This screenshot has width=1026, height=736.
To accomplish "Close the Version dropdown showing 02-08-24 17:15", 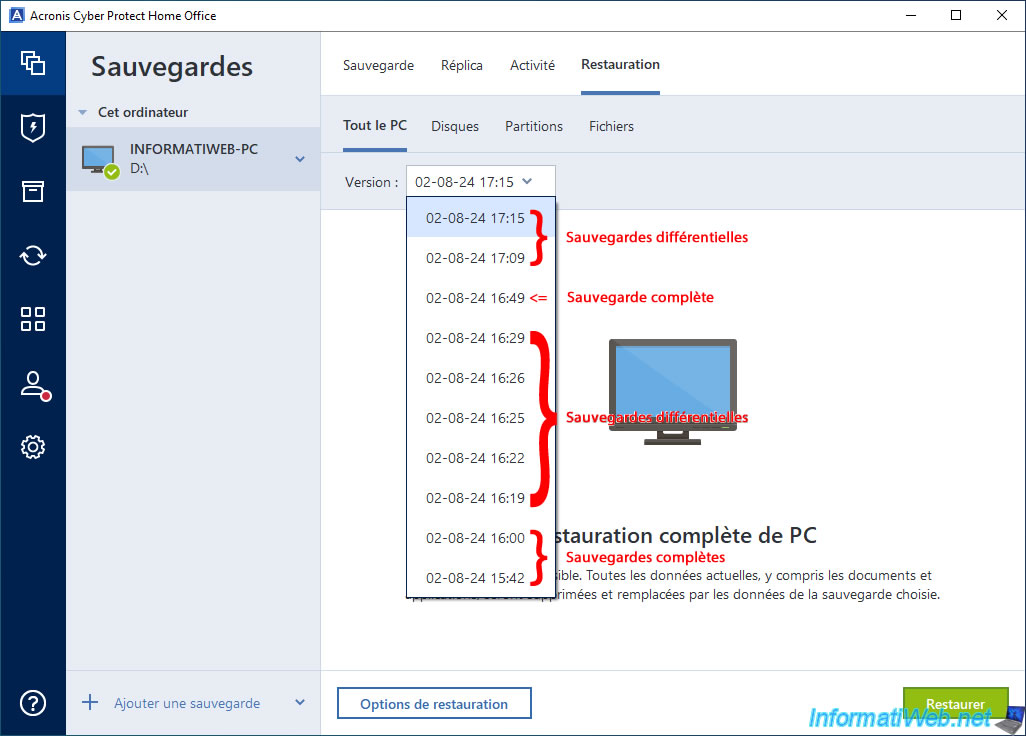I will [481, 181].
